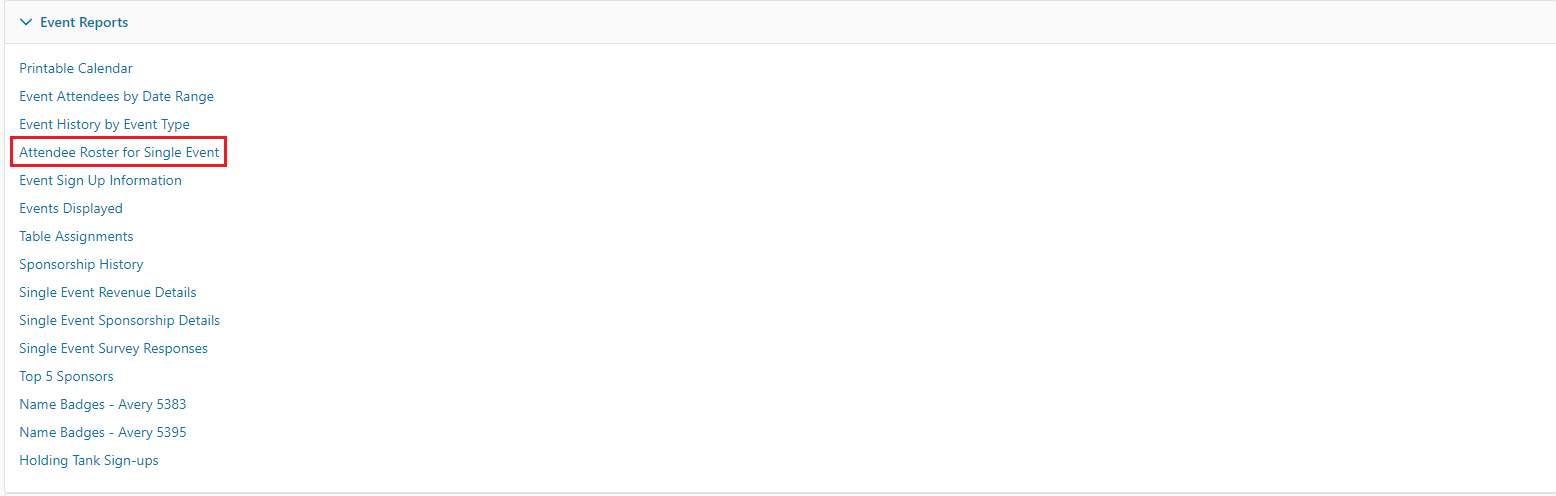Open the Top 5 Sponsors report
The width and height of the screenshot is (1556, 496).
(66, 376)
